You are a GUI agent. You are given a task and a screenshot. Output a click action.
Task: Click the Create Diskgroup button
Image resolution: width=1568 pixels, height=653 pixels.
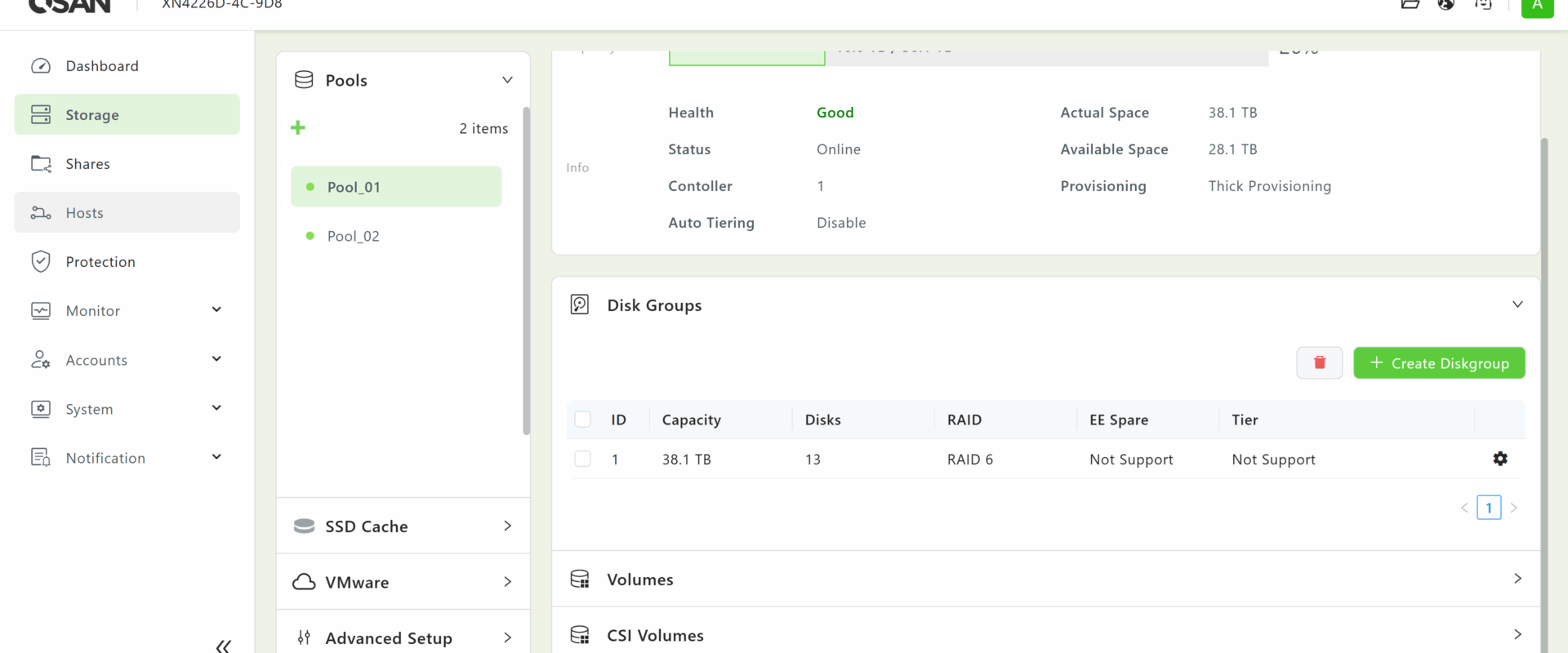click(1438, 363)
